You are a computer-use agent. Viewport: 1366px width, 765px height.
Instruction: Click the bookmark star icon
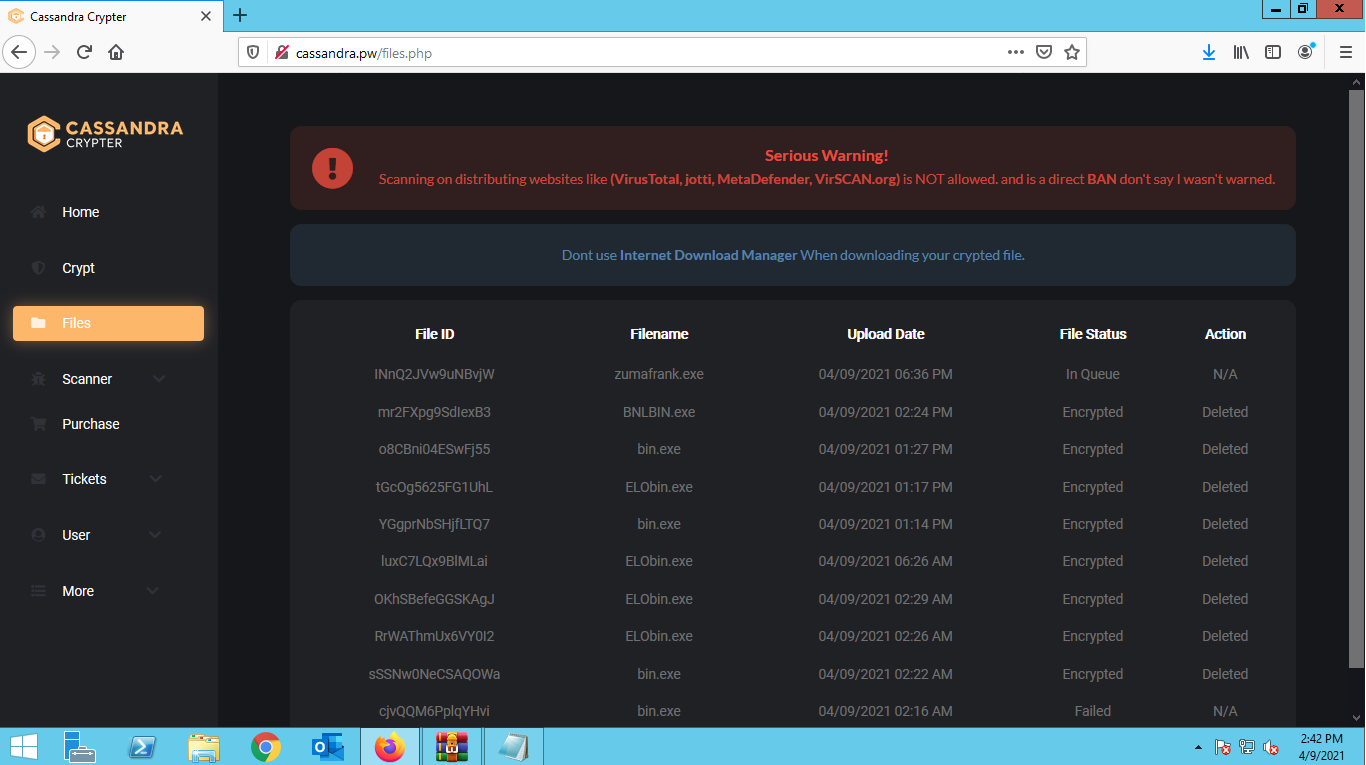pyautogui.click(x=1072, y=52)
